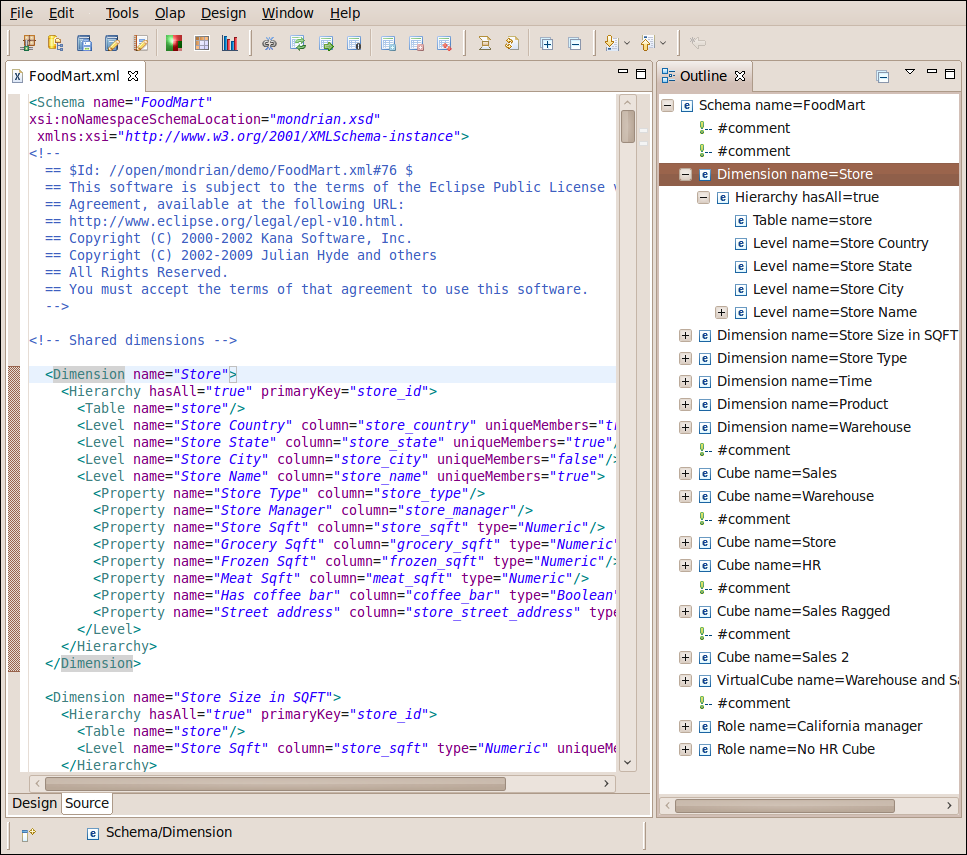
Task: Click the editor's vertical scrollbar thumb
Action: pyautogui.click(x=628, y=126)
